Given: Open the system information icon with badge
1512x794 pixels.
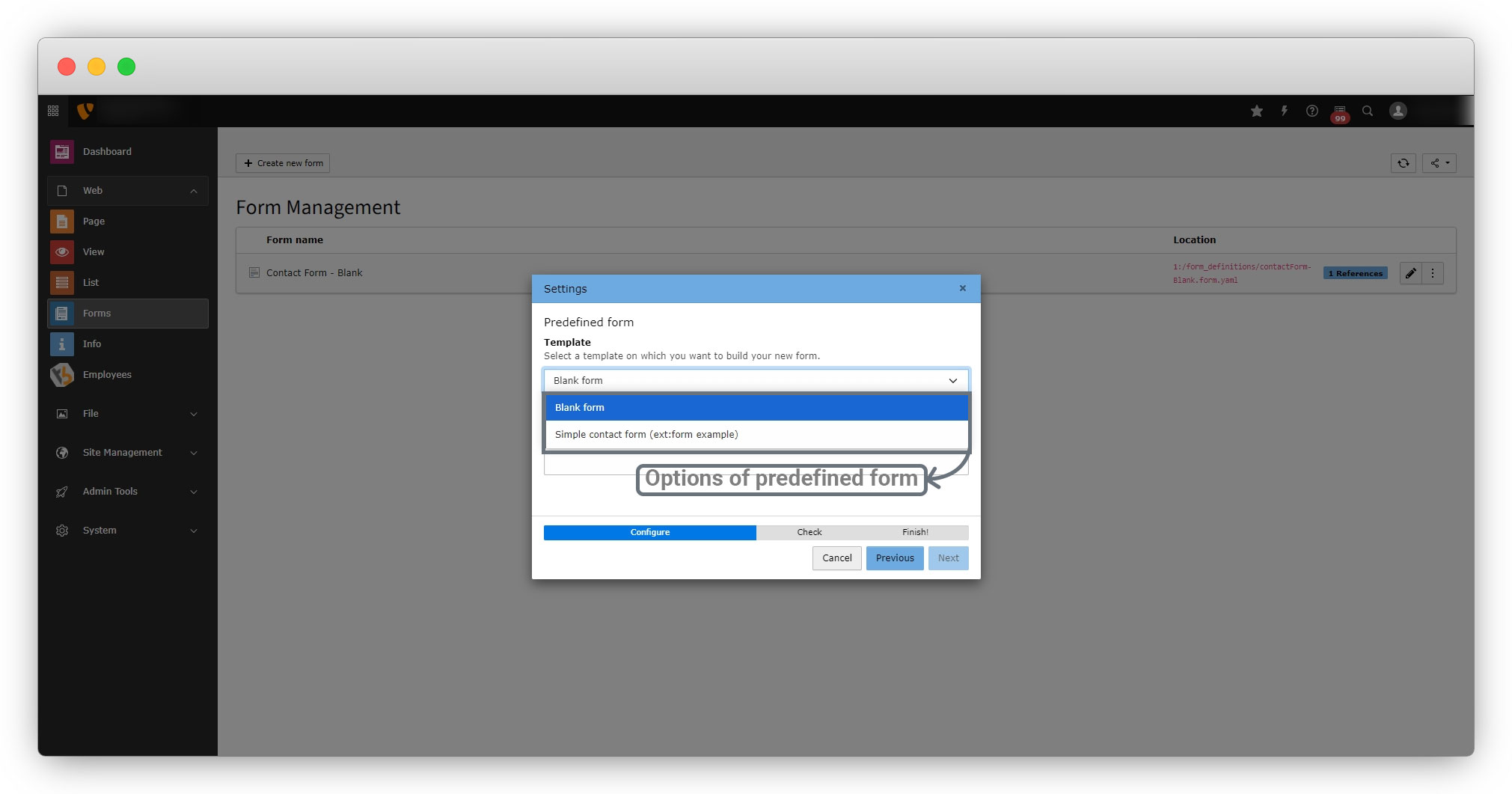Looking at the screenshot, I should coord(1339,112).
